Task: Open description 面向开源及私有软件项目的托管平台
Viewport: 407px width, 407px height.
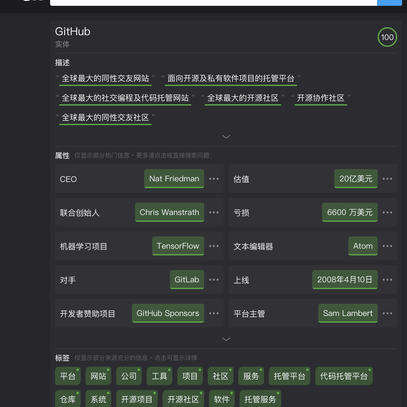Action: click(x=231, y=79)
